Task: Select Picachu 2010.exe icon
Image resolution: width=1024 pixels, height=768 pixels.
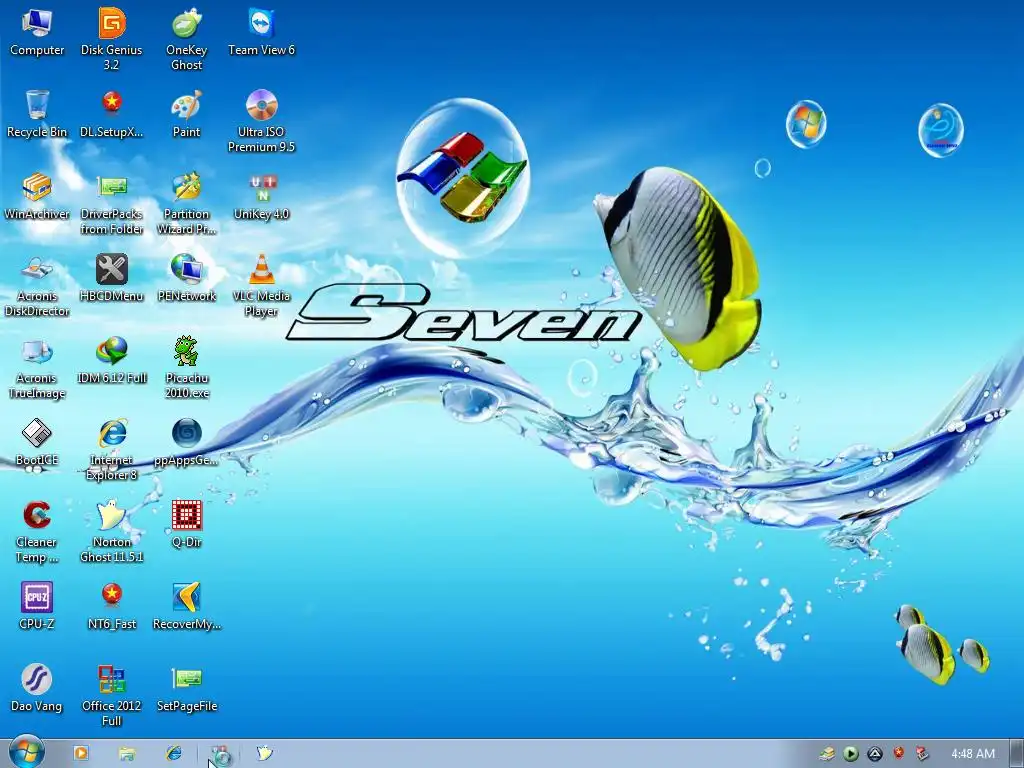Action: click(x=187, y=368)
